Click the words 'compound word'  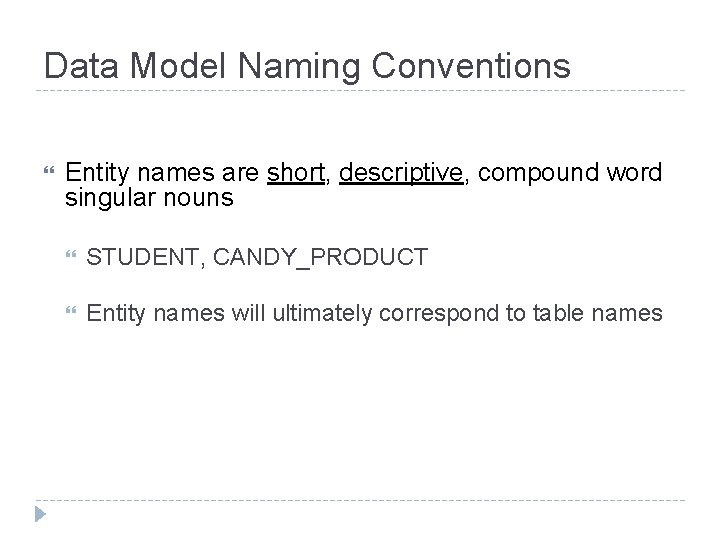570,173
